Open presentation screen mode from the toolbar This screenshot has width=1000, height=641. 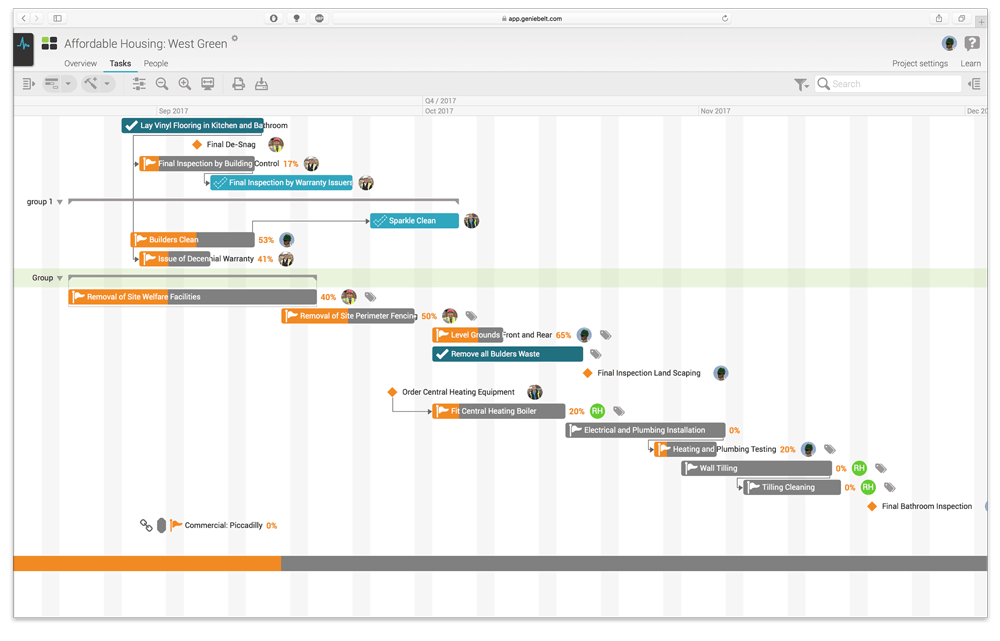click(x=208, y=83)
